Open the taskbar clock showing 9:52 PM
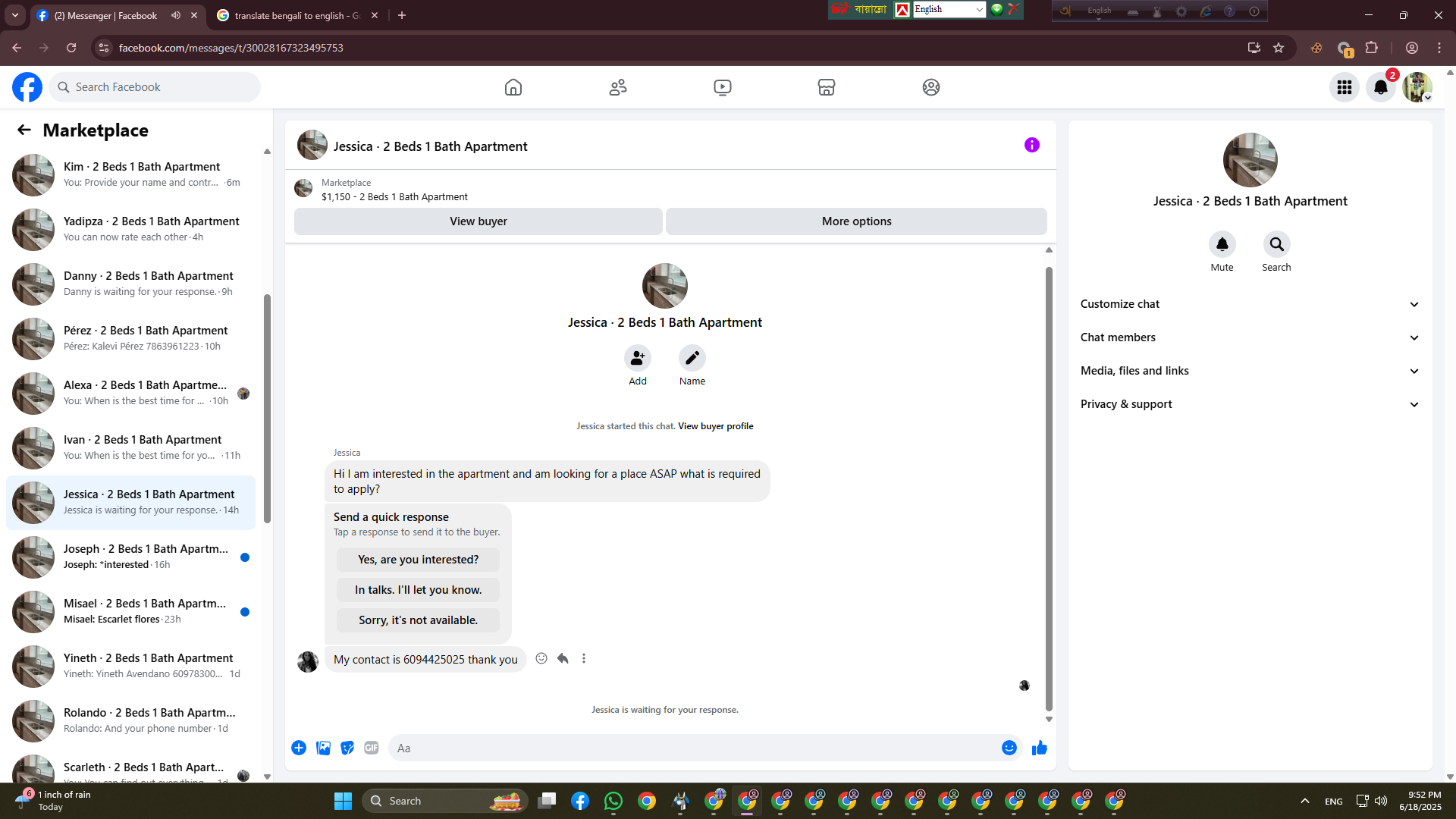 point(1420,801)
